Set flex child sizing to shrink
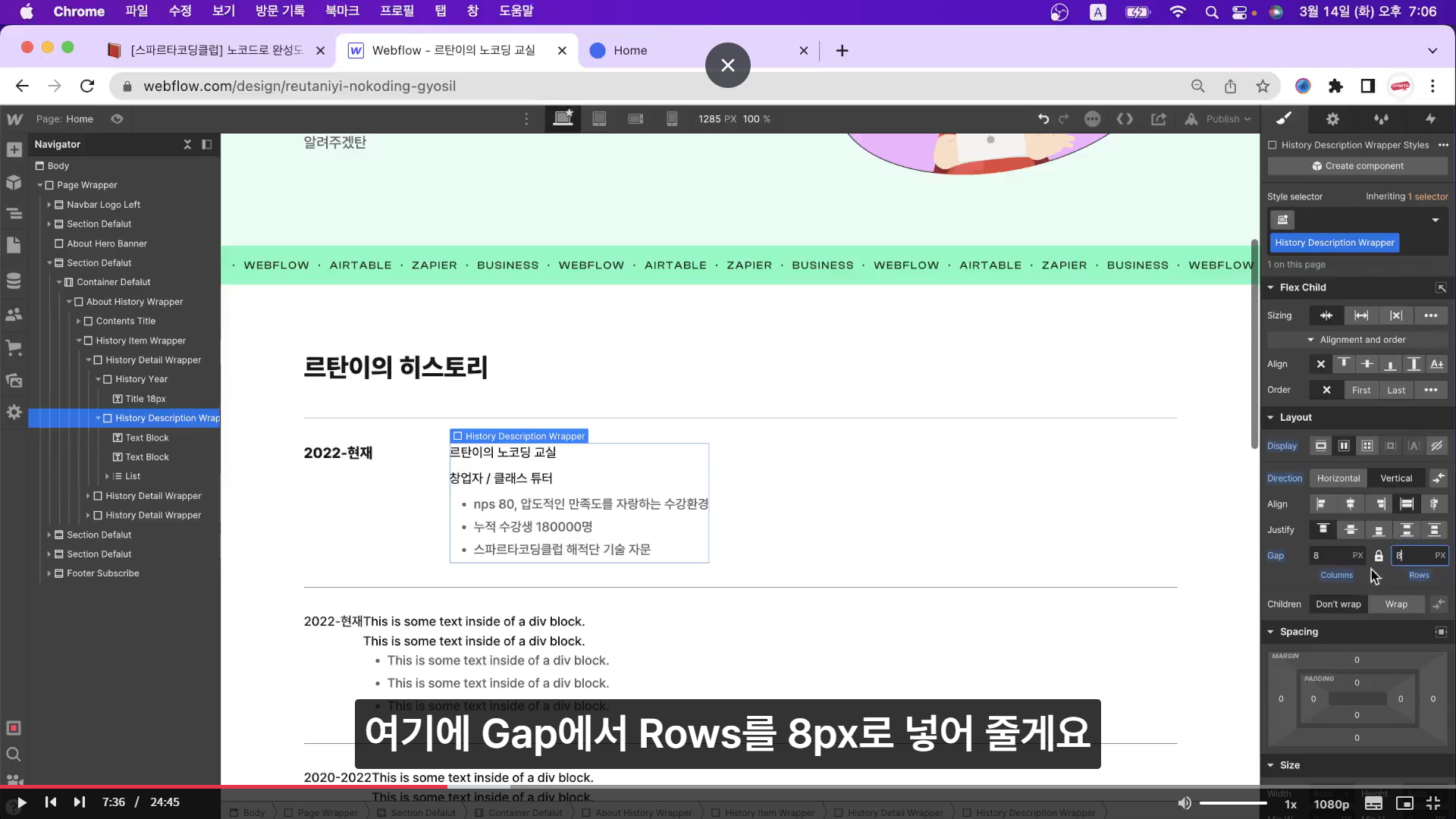This screenshot has height=819, width=1456. tap(1326, 315)
